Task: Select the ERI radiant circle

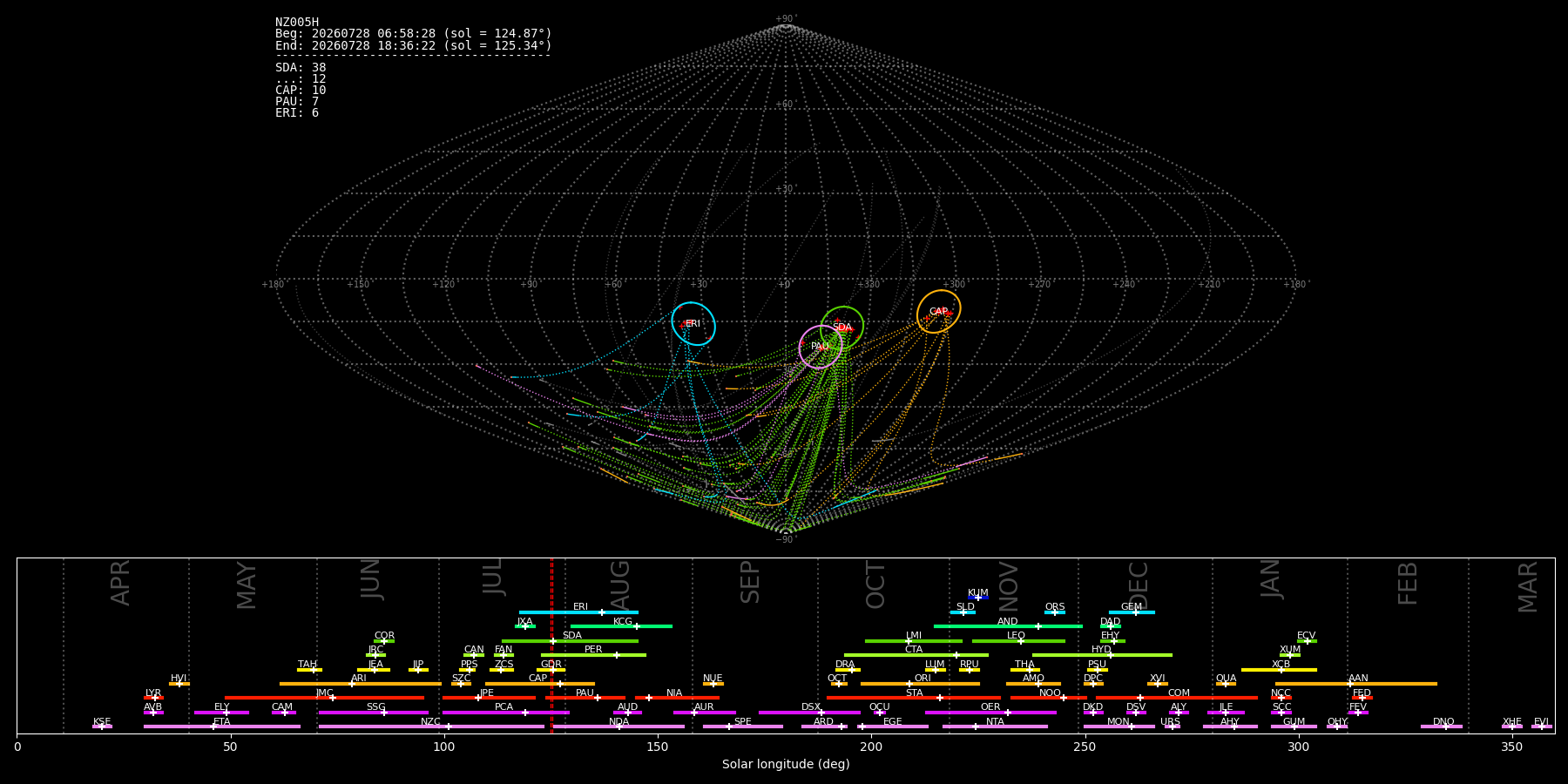Action: click(693, 324)
